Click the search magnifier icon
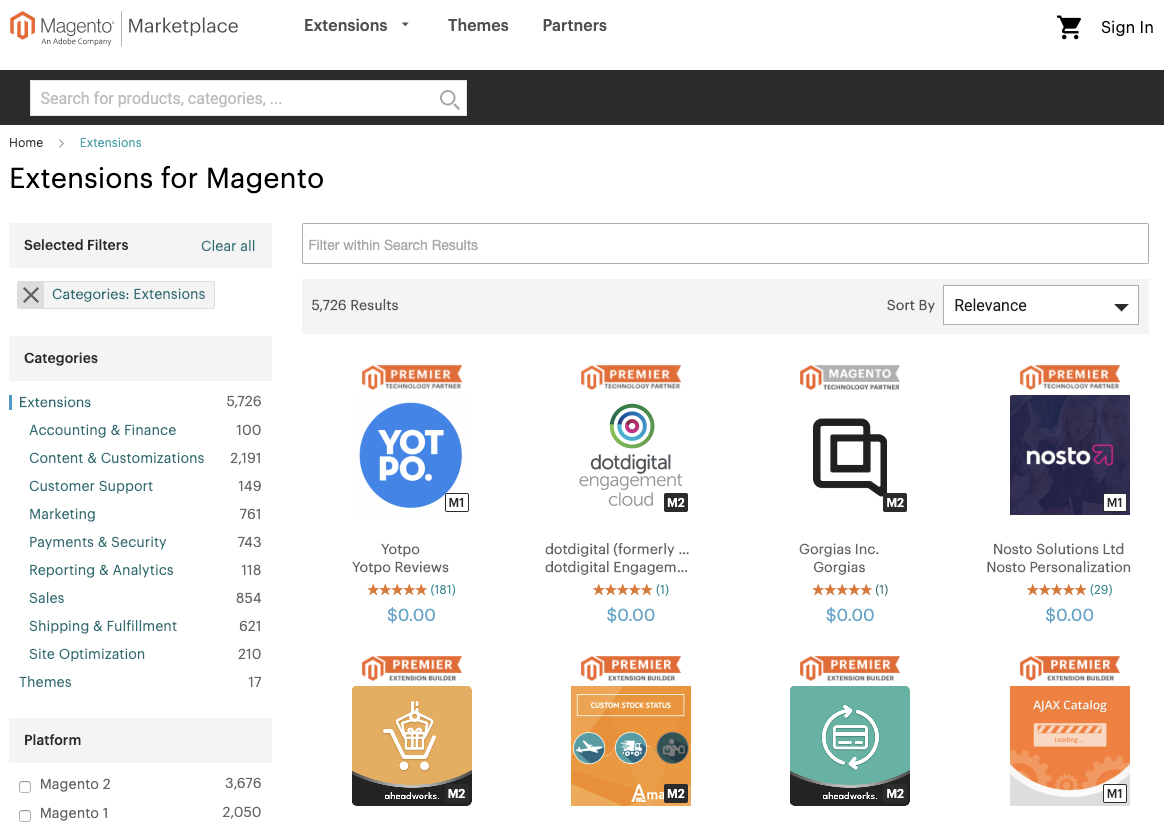Image resolution: width=1164 pixels, height=829 pixels. [x=449, y=99]
